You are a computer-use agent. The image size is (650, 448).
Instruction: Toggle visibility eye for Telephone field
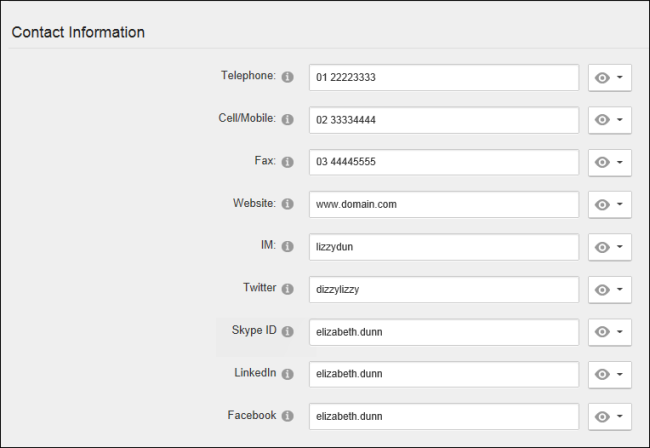(602, 77)
